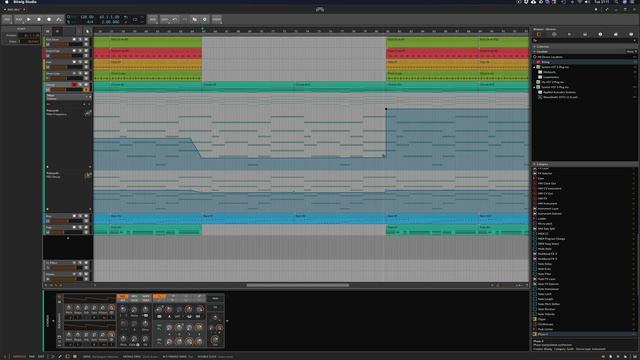Select the fifth browser tab icon
Screen dimensions: 640x360
[x=600, y=35]
